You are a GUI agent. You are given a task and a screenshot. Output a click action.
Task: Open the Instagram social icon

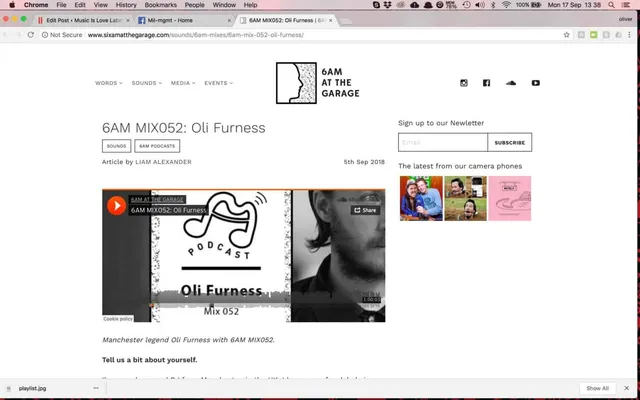pos(464,83)
